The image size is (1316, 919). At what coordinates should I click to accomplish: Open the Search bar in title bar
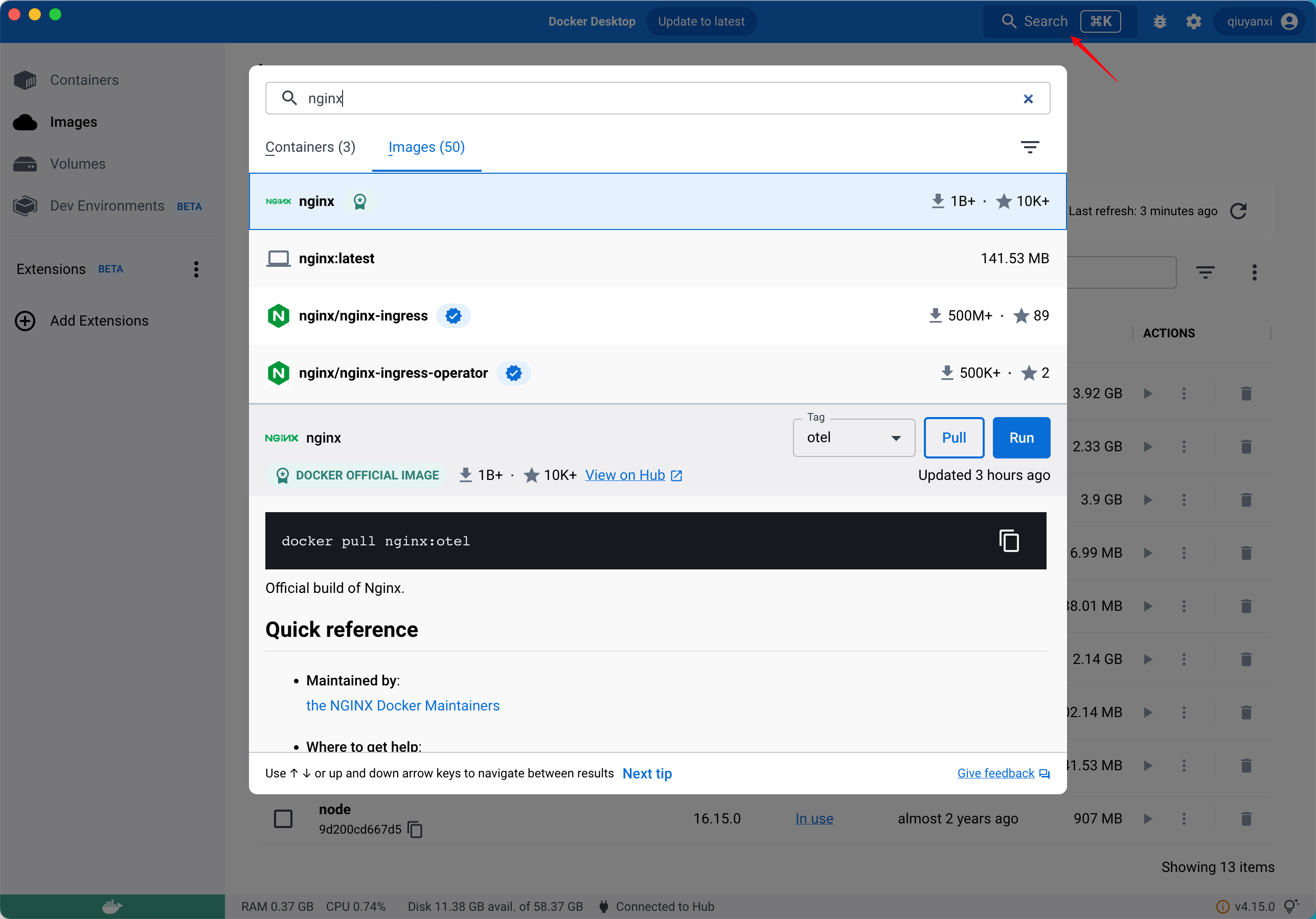coord(1060,21)
